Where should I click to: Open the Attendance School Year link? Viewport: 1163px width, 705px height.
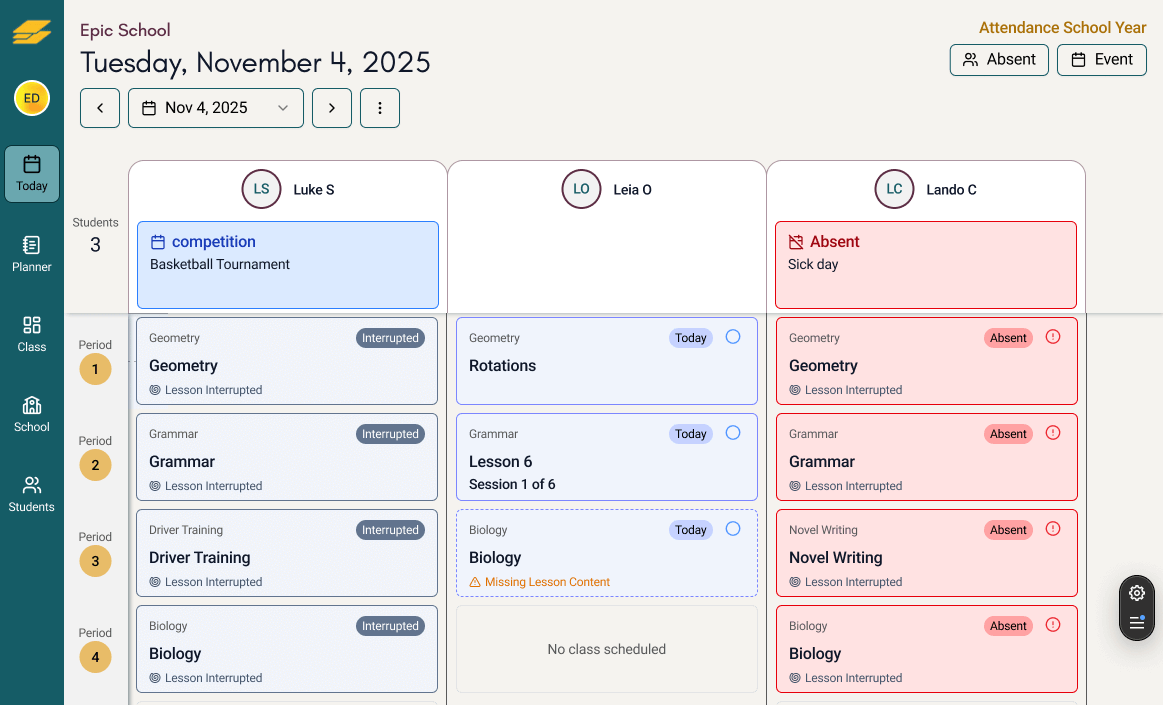(1062, 28)
